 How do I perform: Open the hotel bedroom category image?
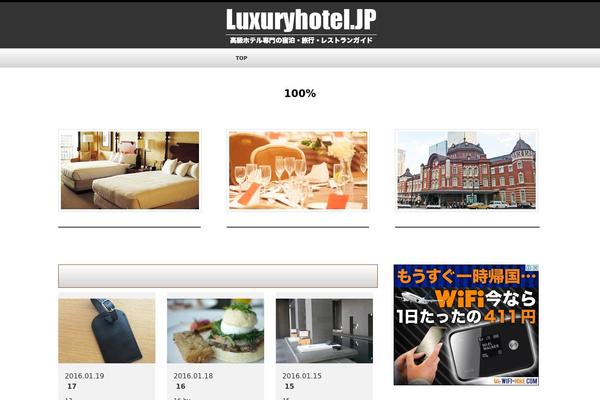pyautogui.click(x=130, y=170)
